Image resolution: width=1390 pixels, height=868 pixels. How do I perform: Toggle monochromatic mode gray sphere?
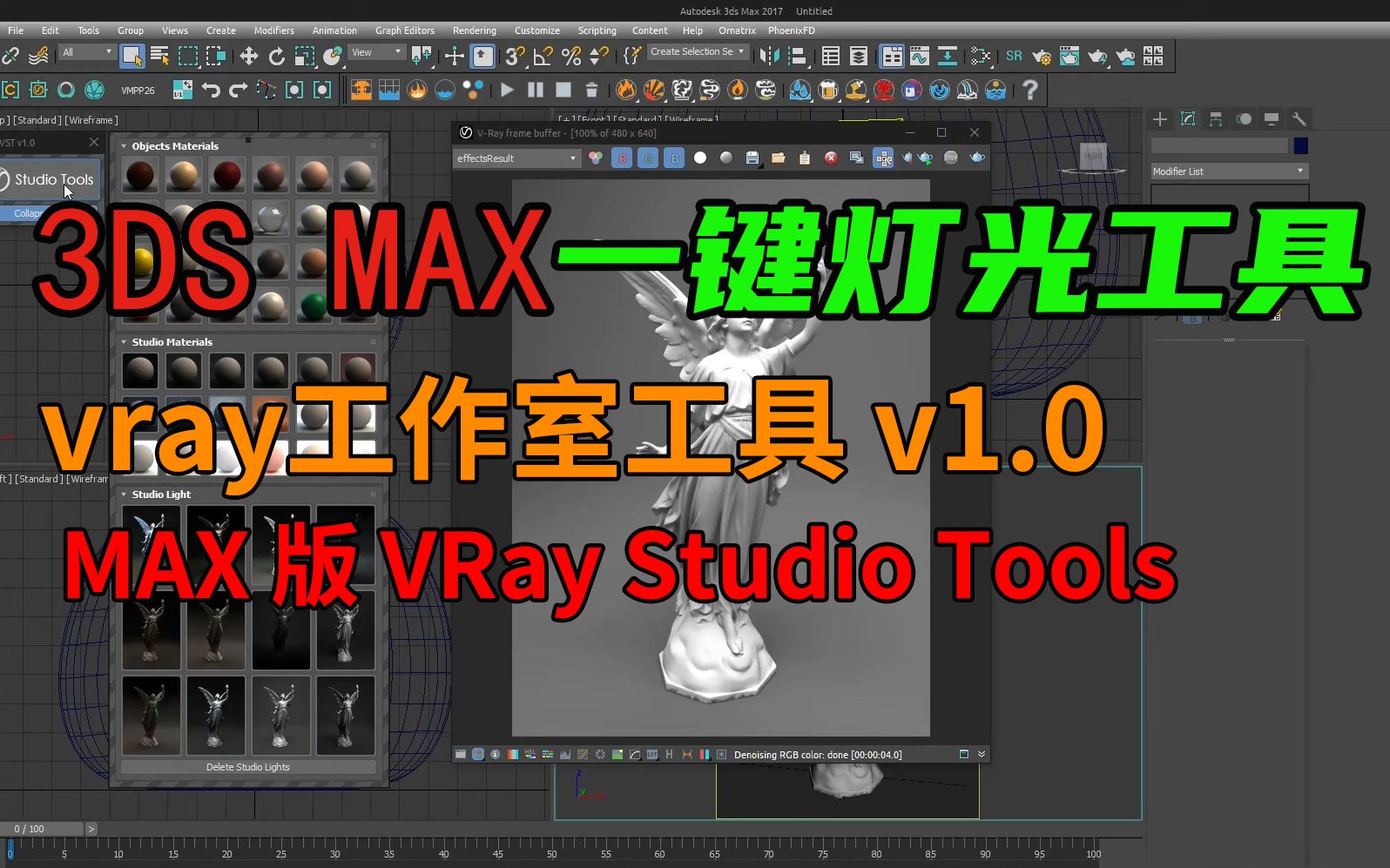(x=726, y=158)
